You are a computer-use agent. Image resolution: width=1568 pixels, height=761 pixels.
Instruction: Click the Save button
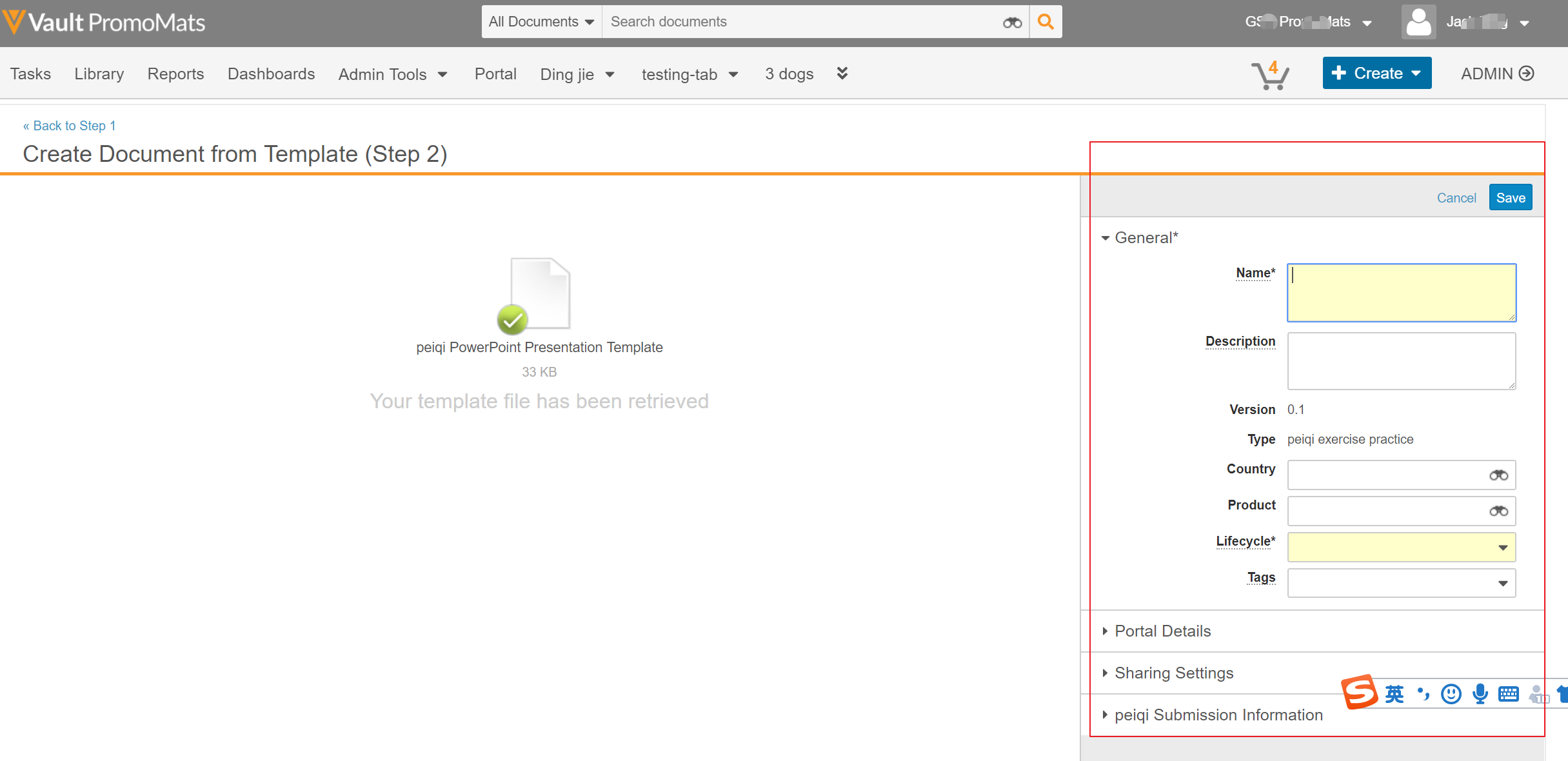[1511, 197]
